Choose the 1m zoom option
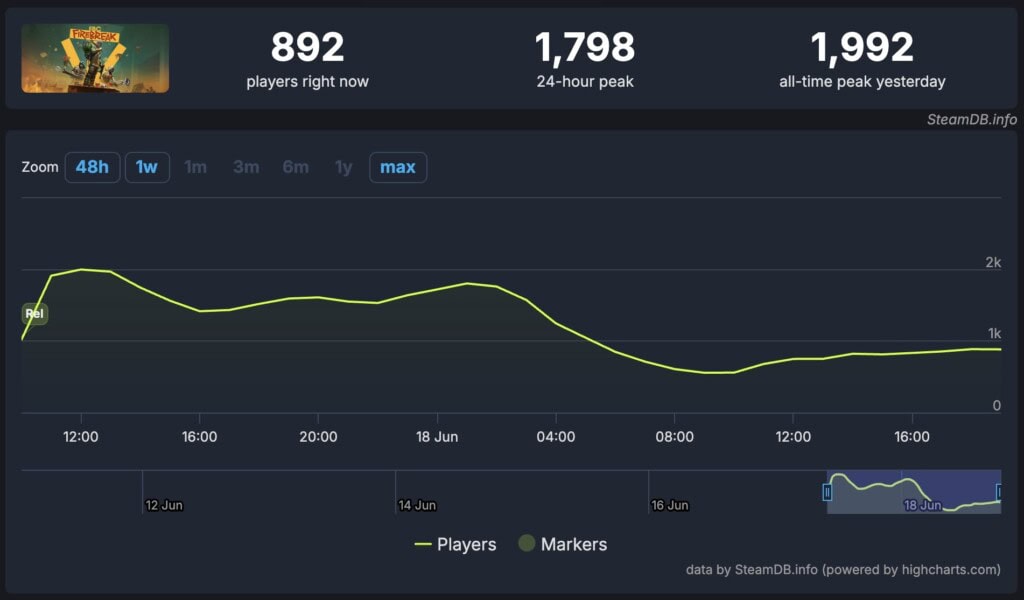 point(195,167)
